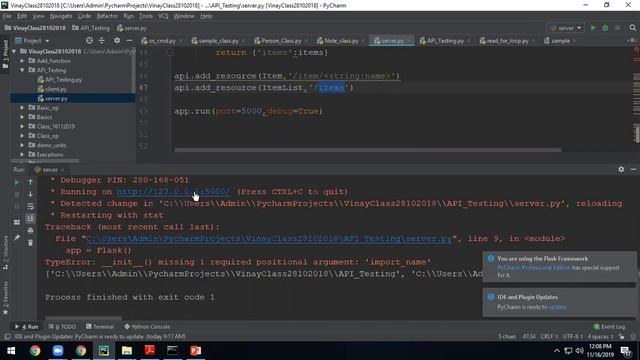
Task: Open the VCS menu
Action: tap(163, 16)
